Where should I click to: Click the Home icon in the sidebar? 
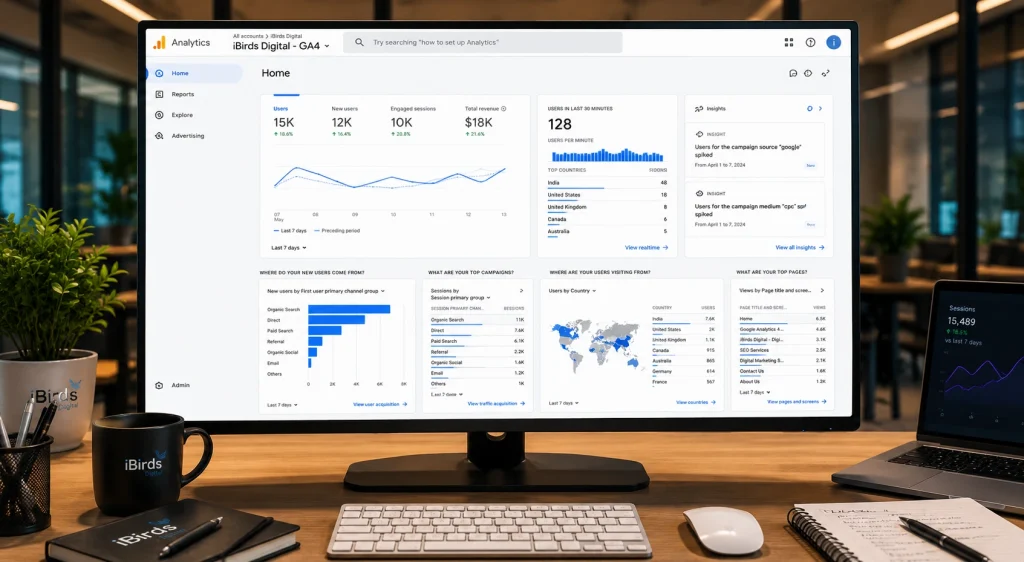159,73
